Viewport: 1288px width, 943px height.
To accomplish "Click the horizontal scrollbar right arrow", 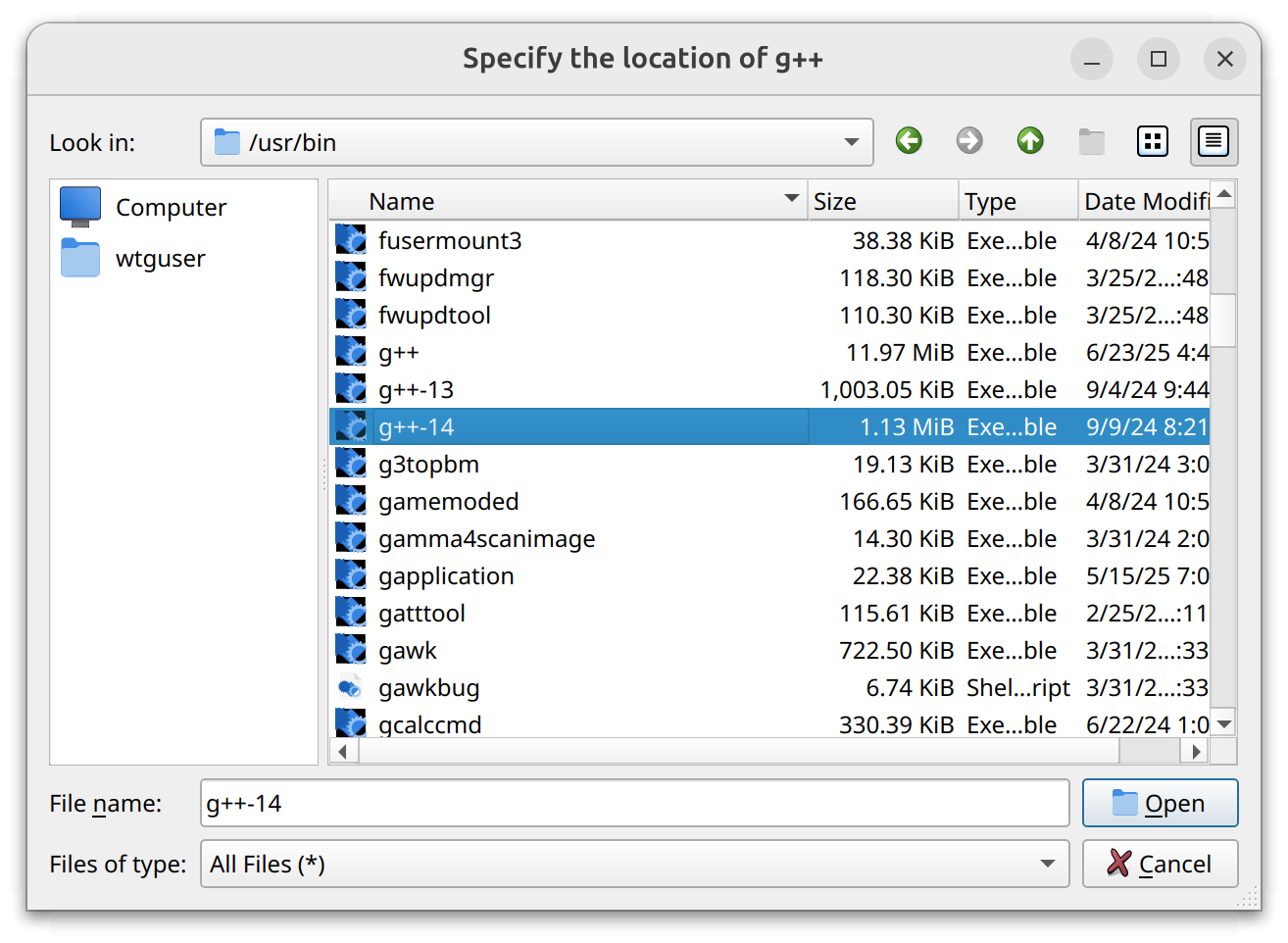I will (1195, 752).
